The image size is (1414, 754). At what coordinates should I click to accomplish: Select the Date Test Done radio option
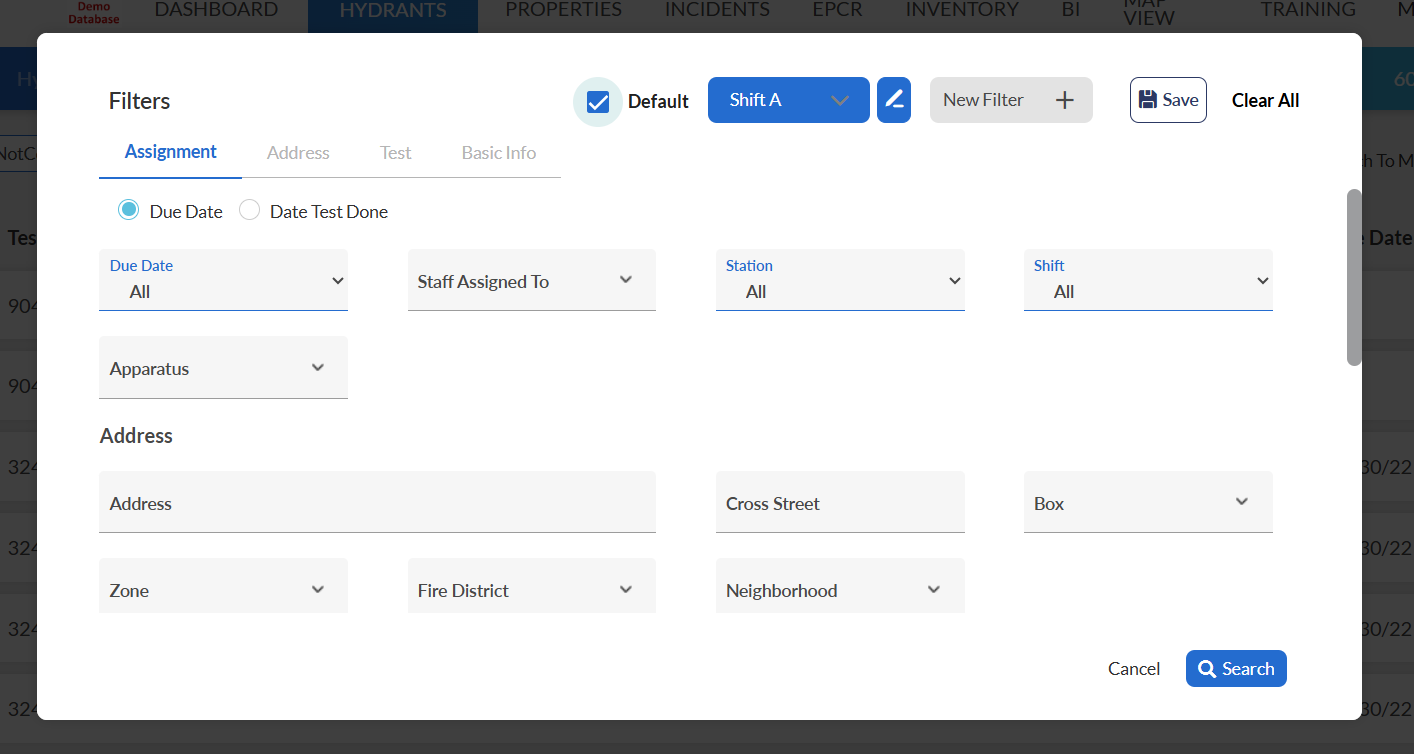click(250, 211)
